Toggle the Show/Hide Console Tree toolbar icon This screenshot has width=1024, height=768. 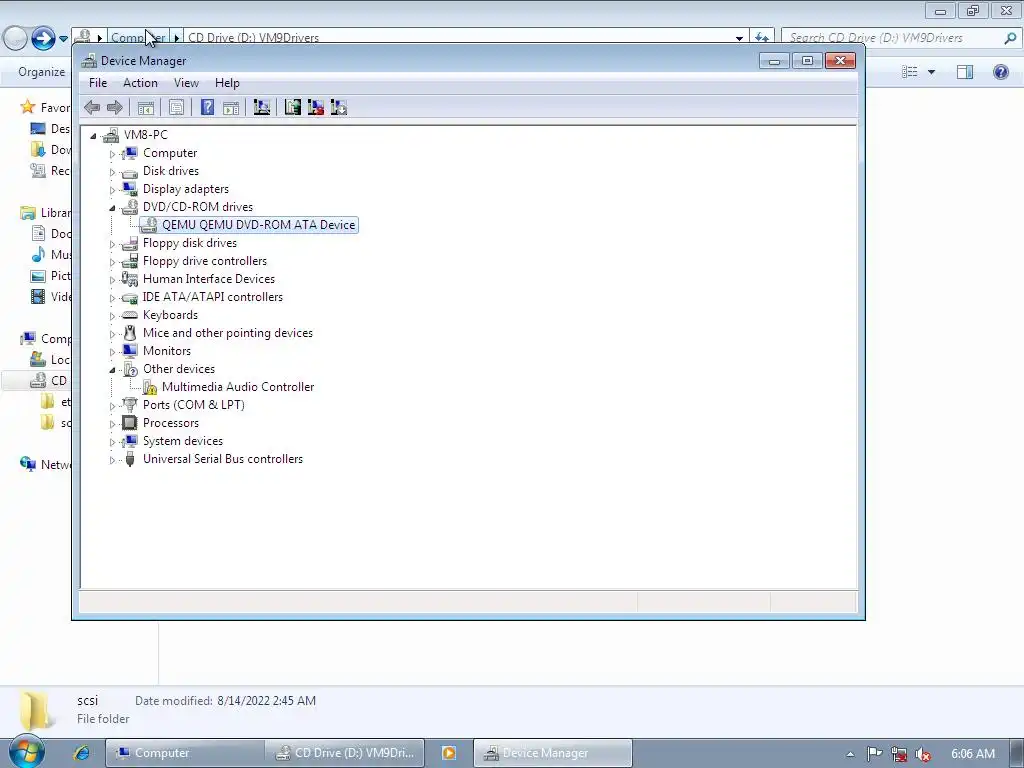pos(146,107)
